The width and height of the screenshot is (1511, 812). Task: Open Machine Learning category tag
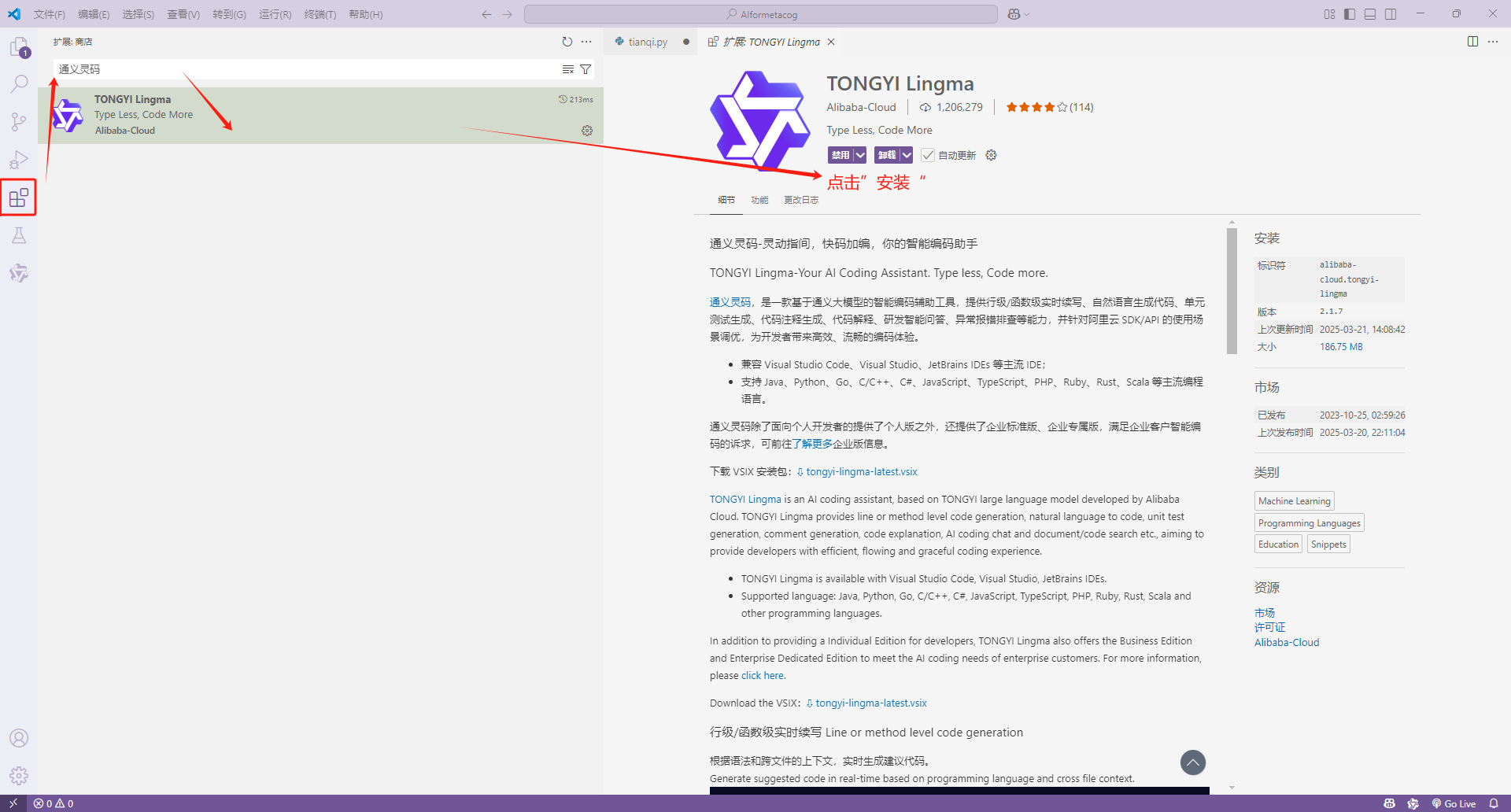(1294, 501)
